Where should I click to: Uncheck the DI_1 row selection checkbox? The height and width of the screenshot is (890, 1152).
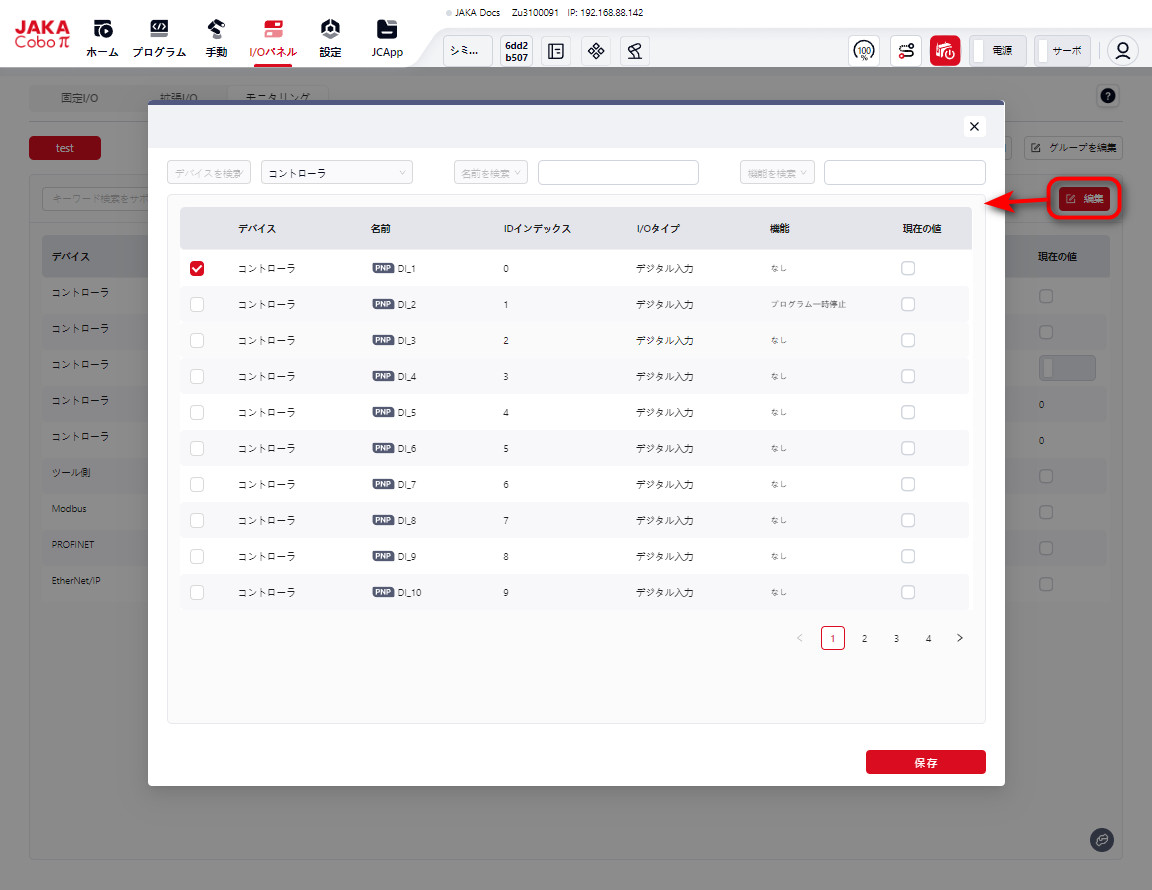(x=197, y=268)
